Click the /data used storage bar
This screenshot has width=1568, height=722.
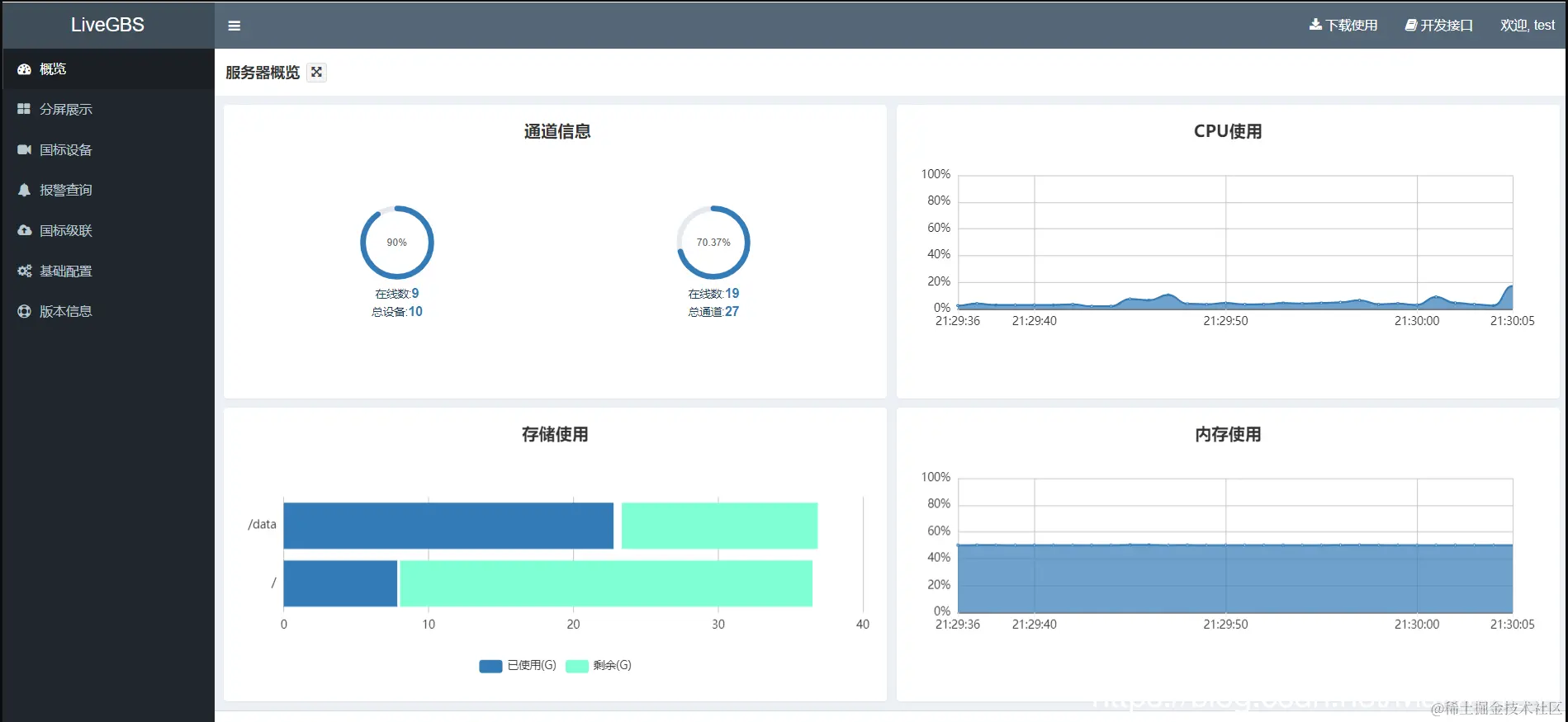click(x=448, y=526)
